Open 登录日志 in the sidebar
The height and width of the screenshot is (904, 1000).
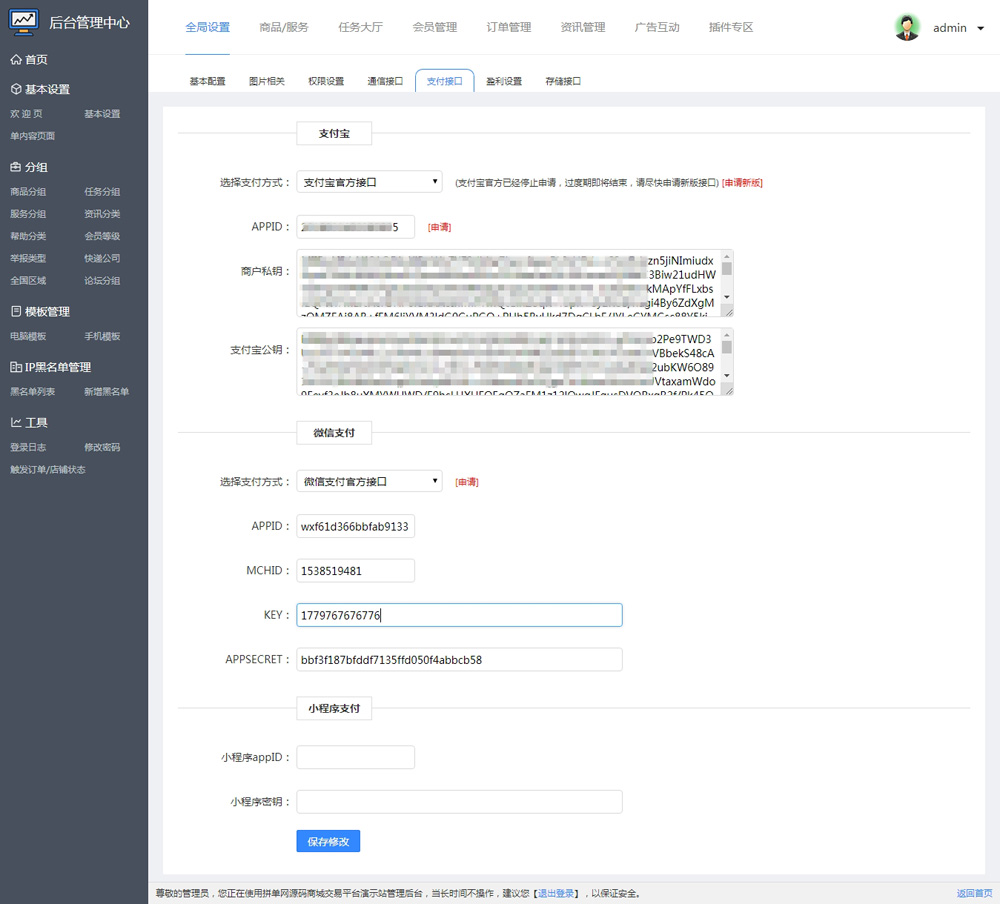(x=28, y=447)
